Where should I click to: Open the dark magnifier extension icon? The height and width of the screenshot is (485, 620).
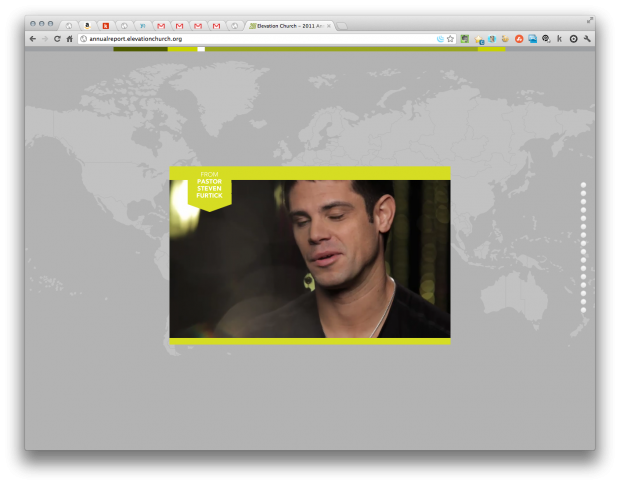pos(546,39)
